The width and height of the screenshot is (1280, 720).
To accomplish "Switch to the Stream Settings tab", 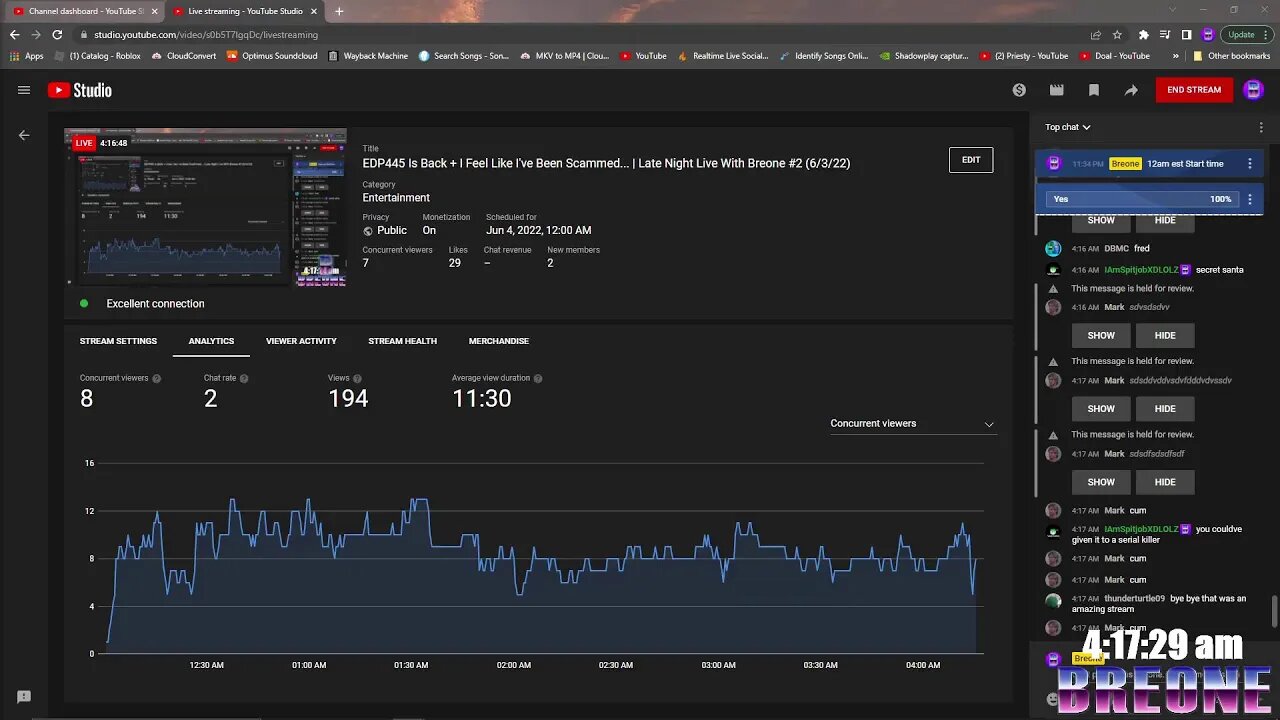I will (x=118, y=341).
